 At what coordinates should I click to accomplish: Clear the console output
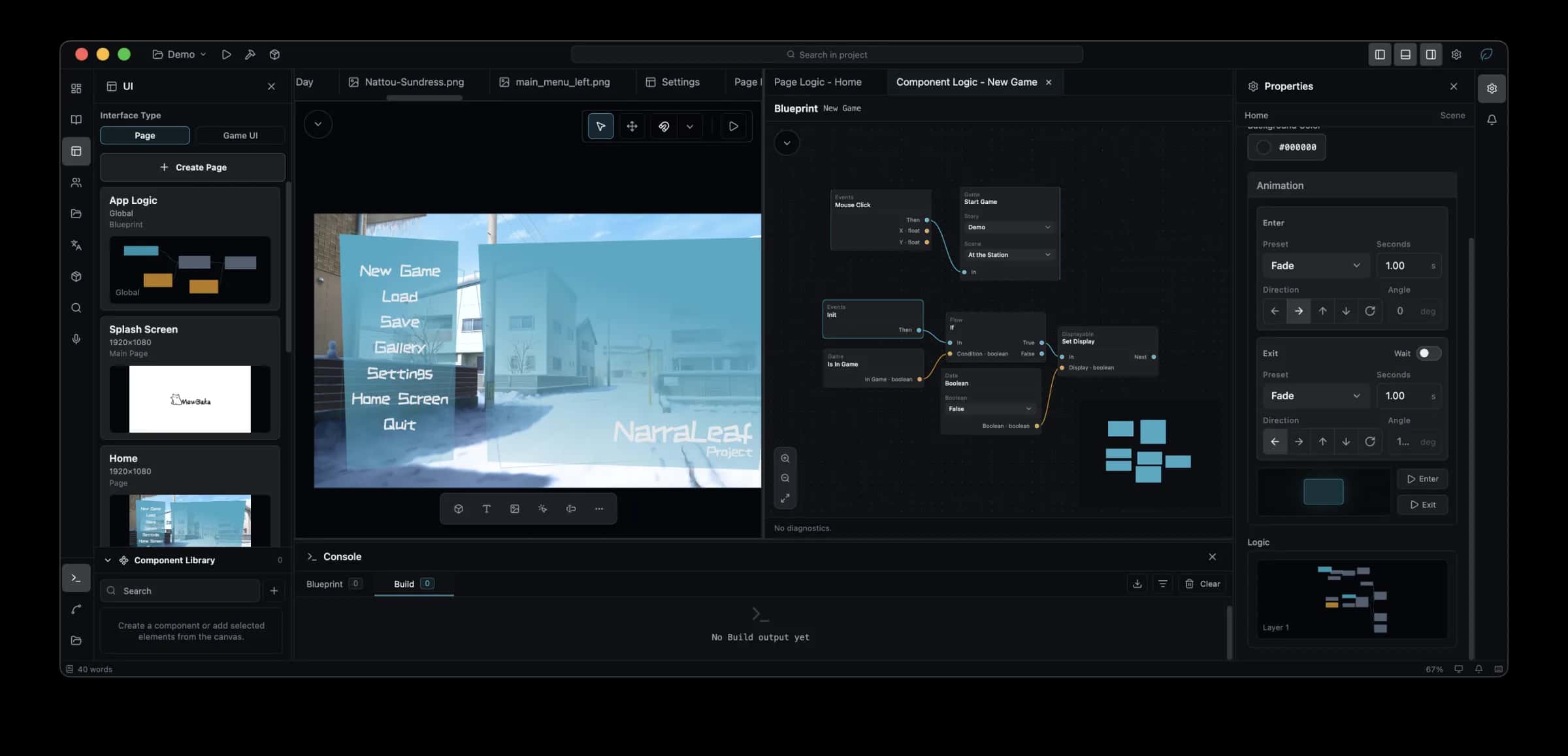click(x=1203, y=583)
